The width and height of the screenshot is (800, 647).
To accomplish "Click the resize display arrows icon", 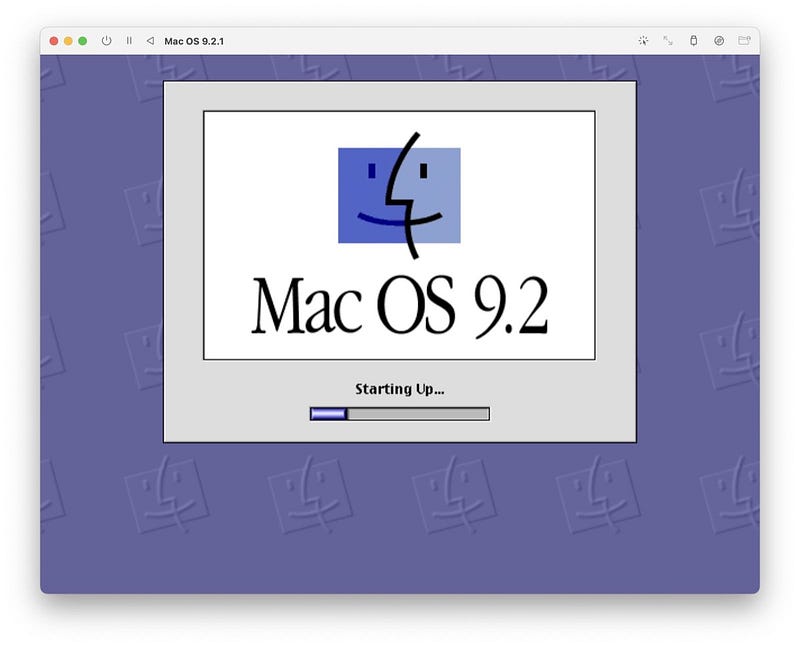I will click(668, 41).
